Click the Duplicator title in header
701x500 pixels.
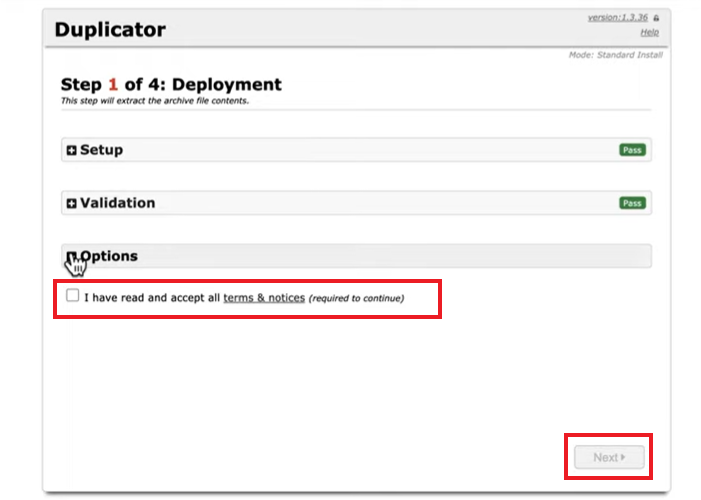click(109, 29)
